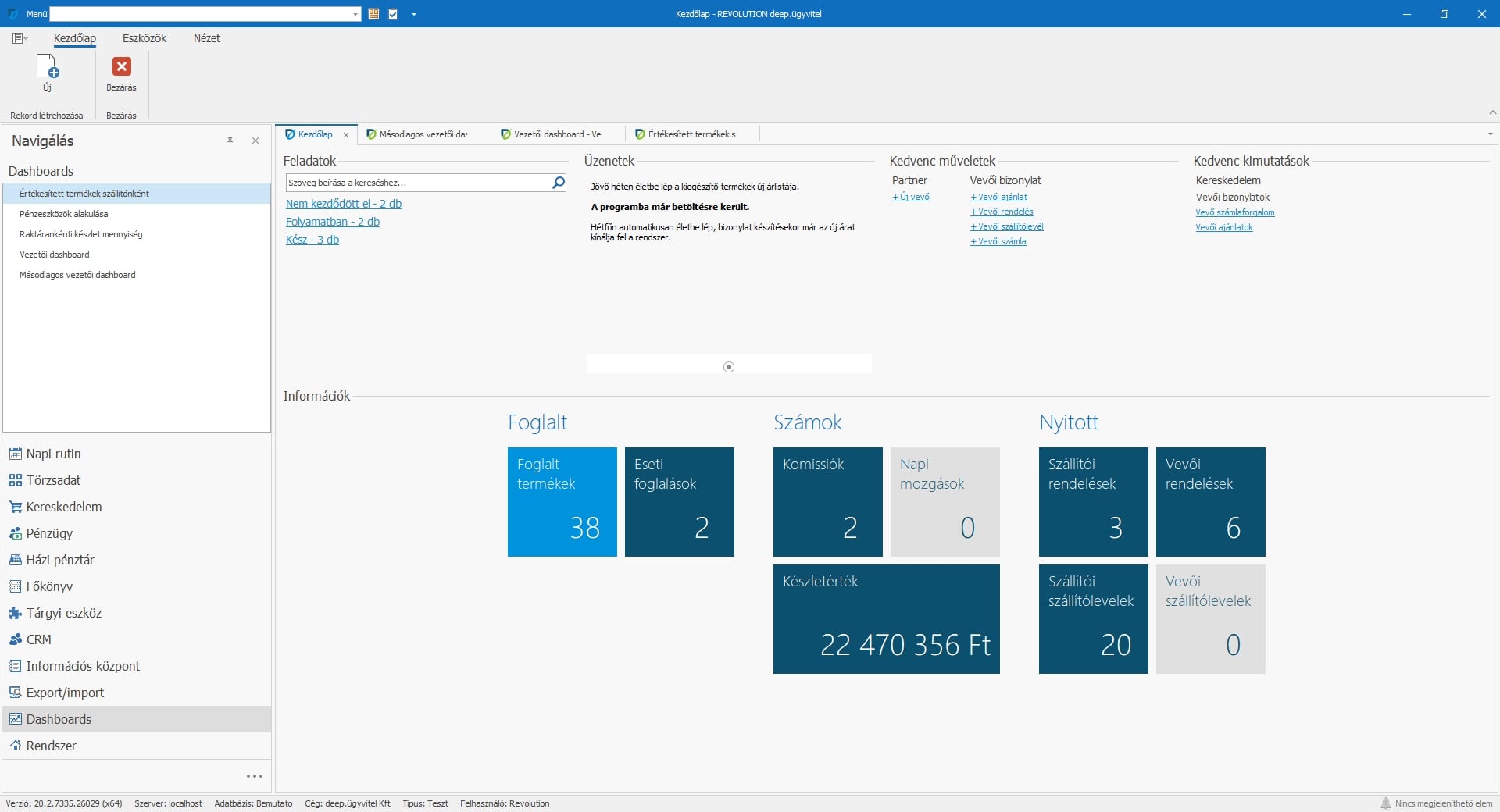The width and height of the screenshot is (1500, 812).
Task: Select Pénzeszközök alakulása in navigation list
Action: [64, 214]
